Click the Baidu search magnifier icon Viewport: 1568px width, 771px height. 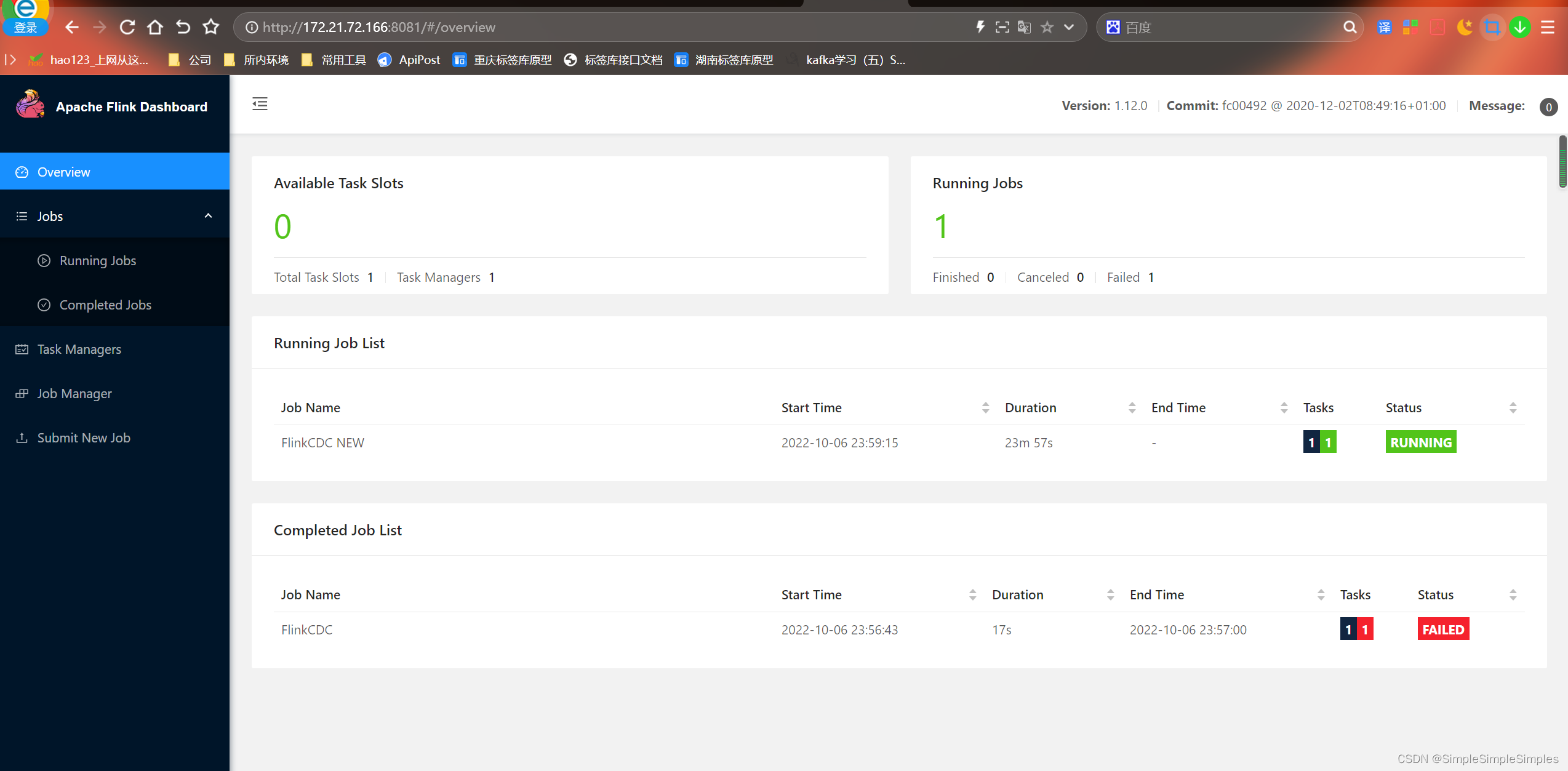(1350, 27)
